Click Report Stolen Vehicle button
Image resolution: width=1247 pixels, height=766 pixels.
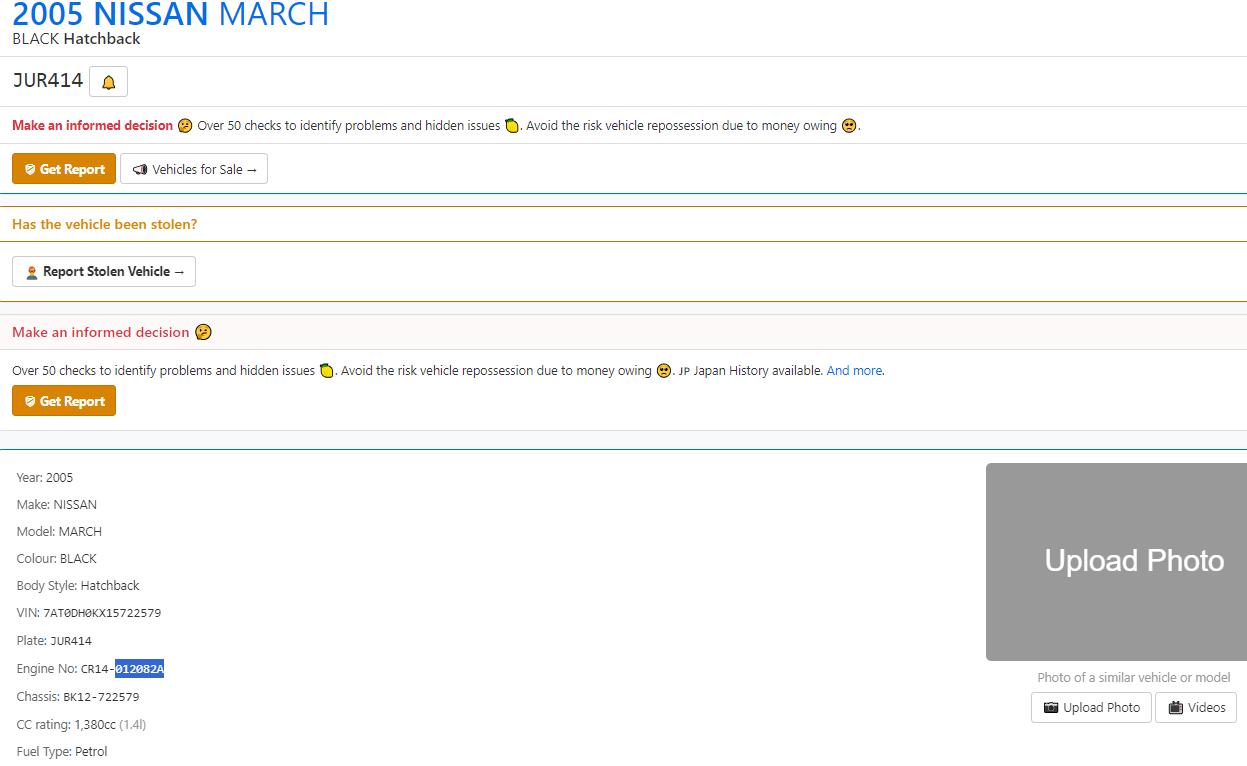click(104, 271)
